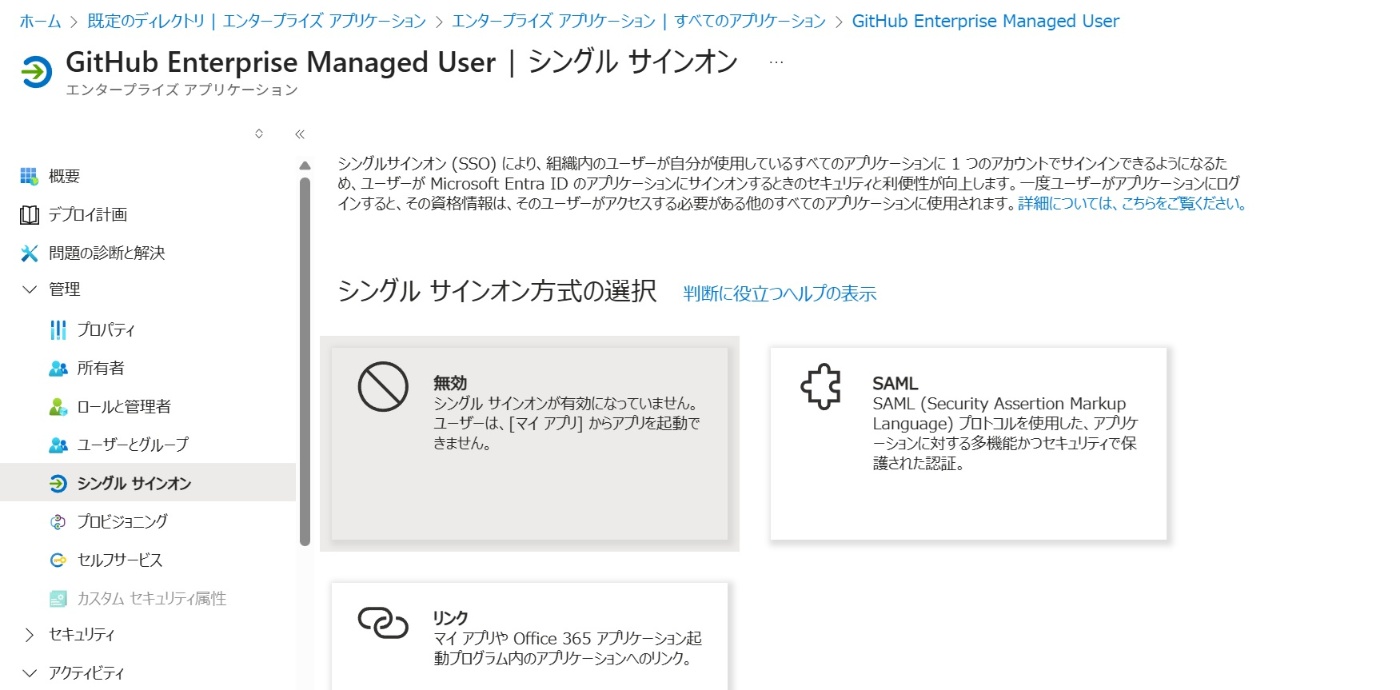Click the sidebar vertical scrollbar thumb
This screenshot has height=690, width=1400.
305,362
